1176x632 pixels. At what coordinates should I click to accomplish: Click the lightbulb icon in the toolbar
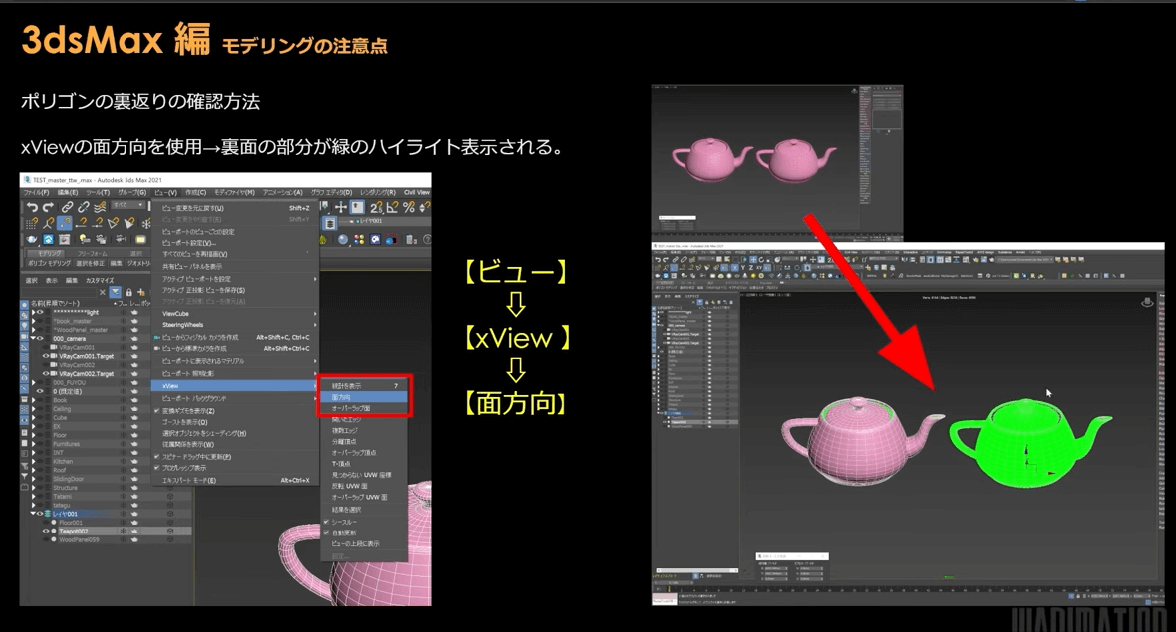click(85, 239)
